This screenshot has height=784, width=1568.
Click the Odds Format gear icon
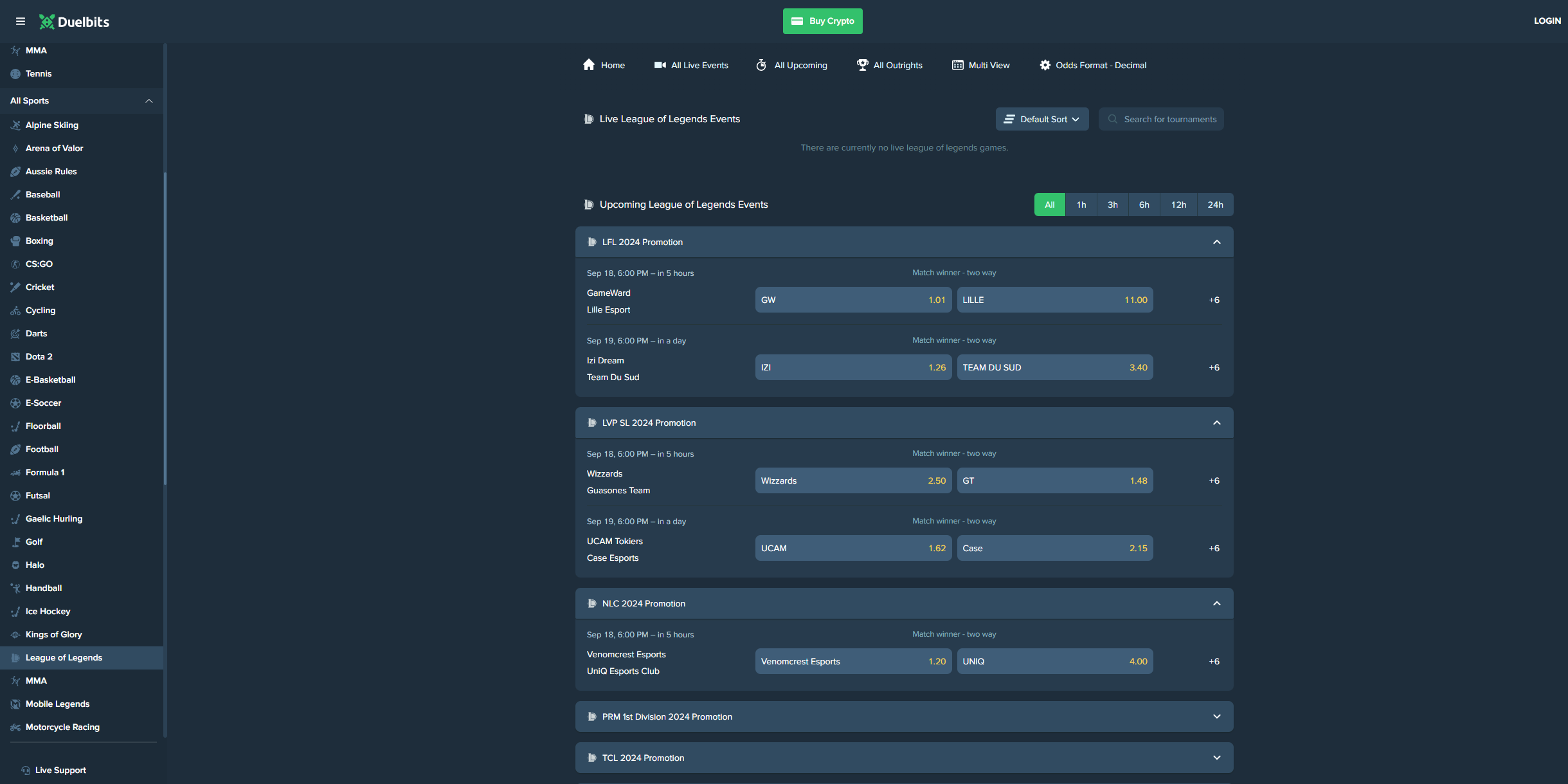click(x=1045, y=65)
